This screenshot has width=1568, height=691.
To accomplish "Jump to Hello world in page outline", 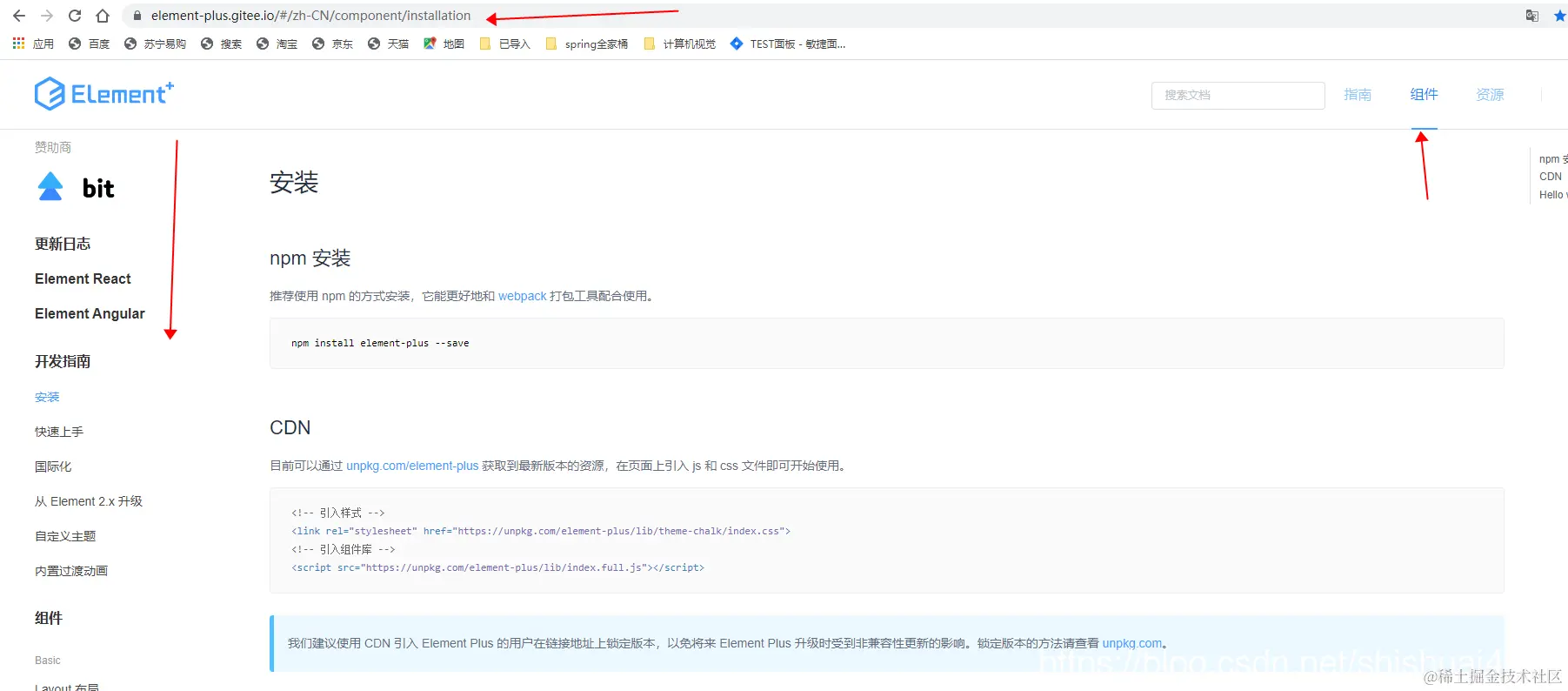I will point(1553,195).
